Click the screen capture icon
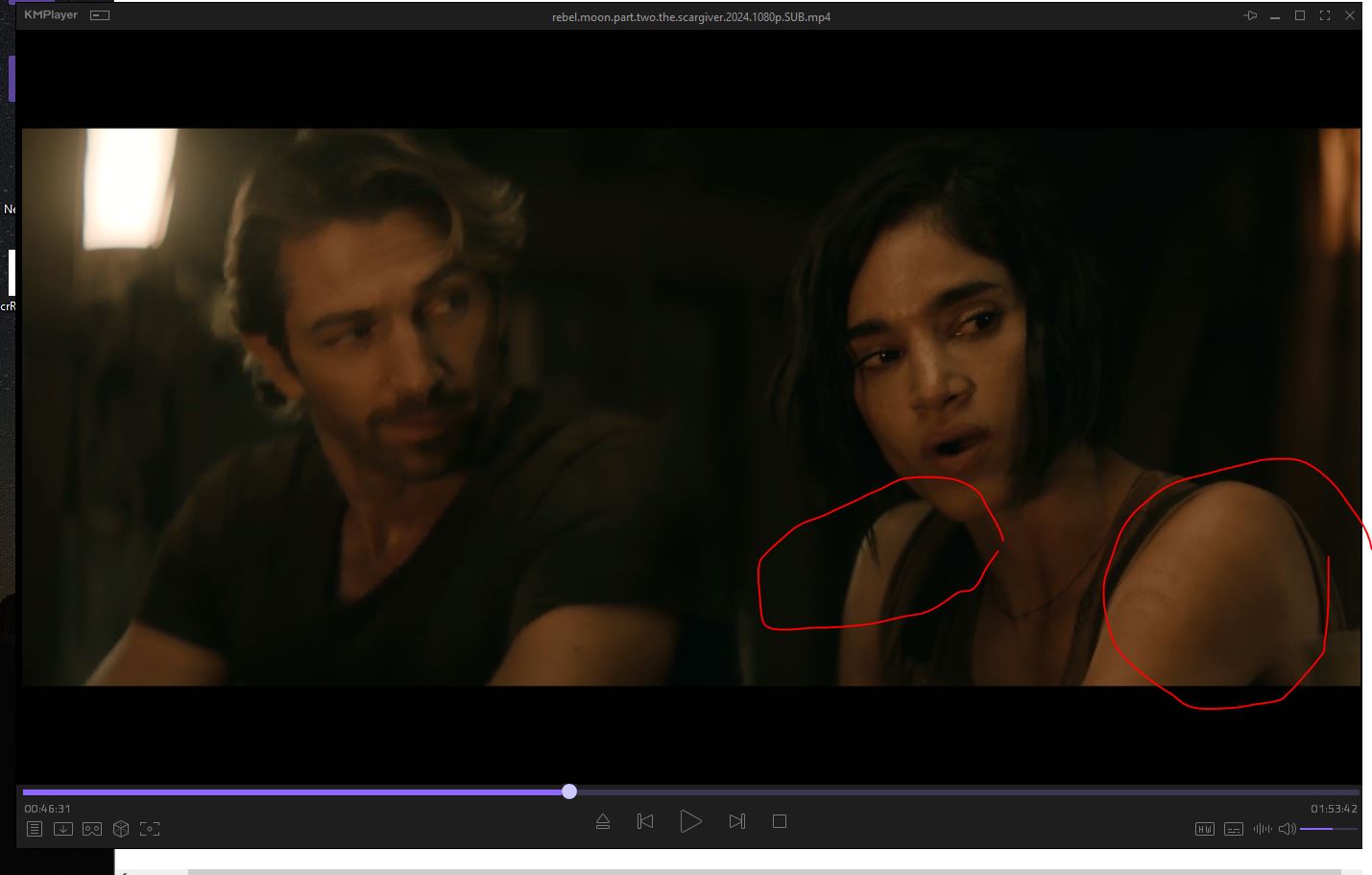The width and height of the screenshot is (1372, 875). click(x=150, y=829)
